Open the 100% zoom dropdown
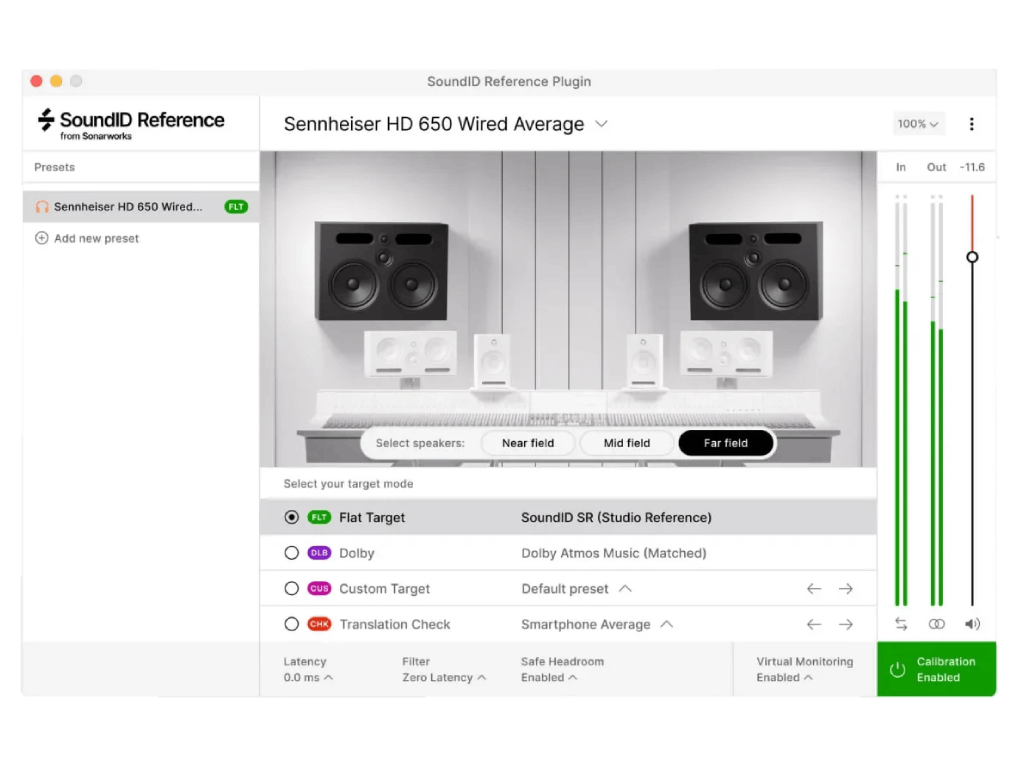Viewport: 1024px width, 768px height. pyautogui.click(x=918, y=124)
